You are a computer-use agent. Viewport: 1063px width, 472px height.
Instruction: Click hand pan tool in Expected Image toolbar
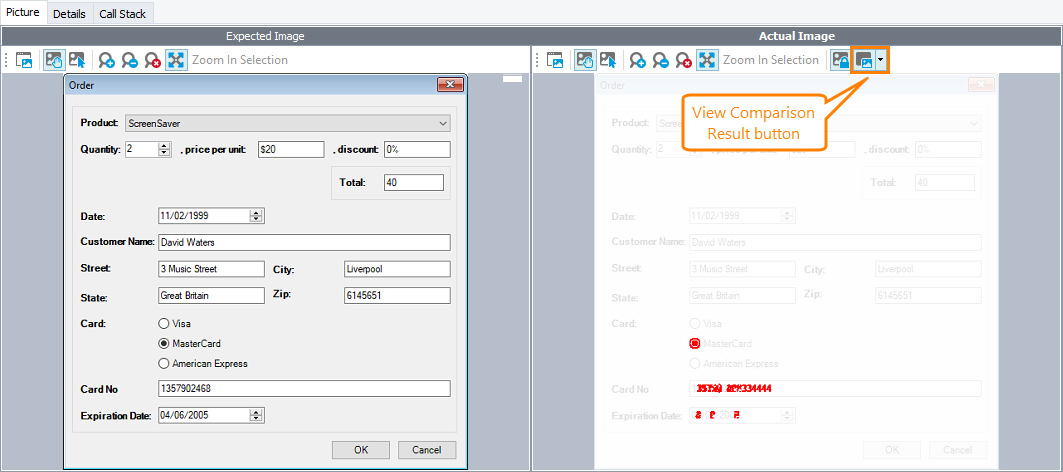pos(53,60)
